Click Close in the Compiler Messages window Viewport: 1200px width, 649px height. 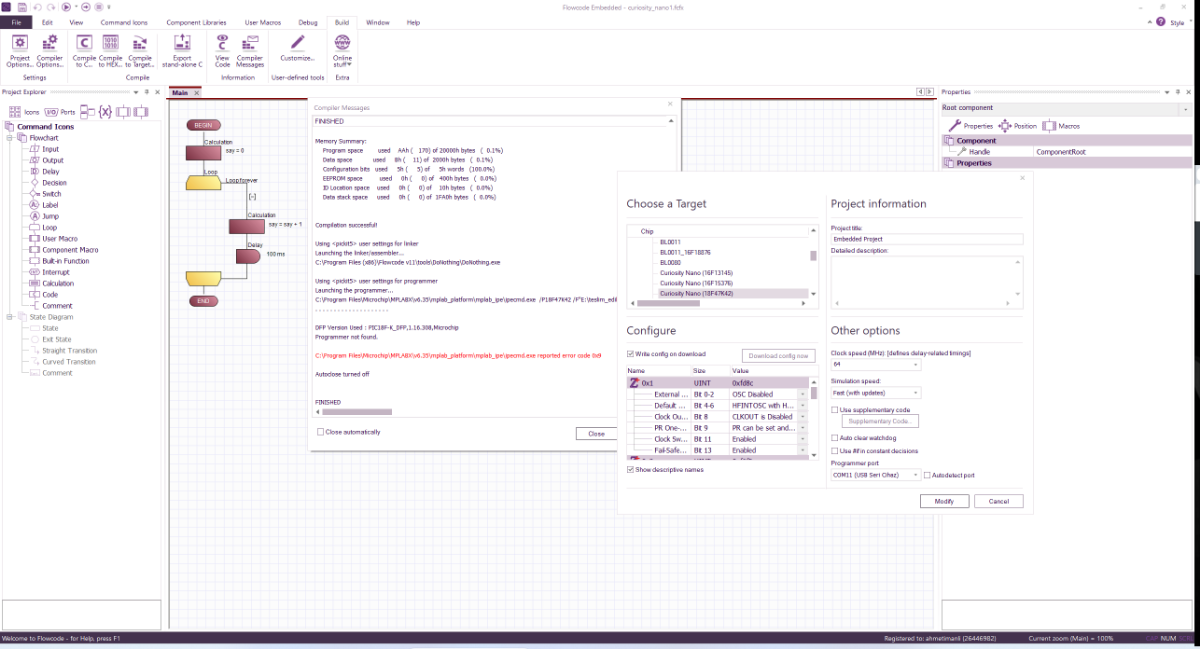(x=596, y=433)
